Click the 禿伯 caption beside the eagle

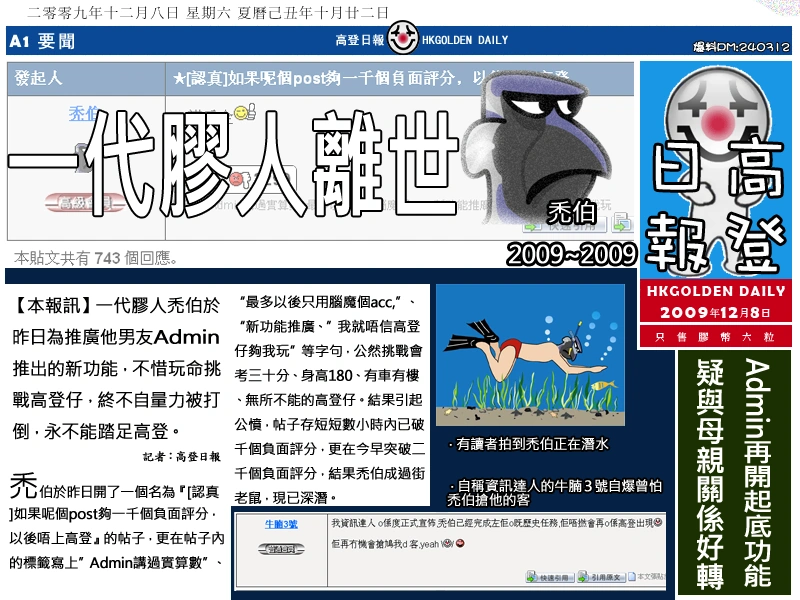[571, 212]
